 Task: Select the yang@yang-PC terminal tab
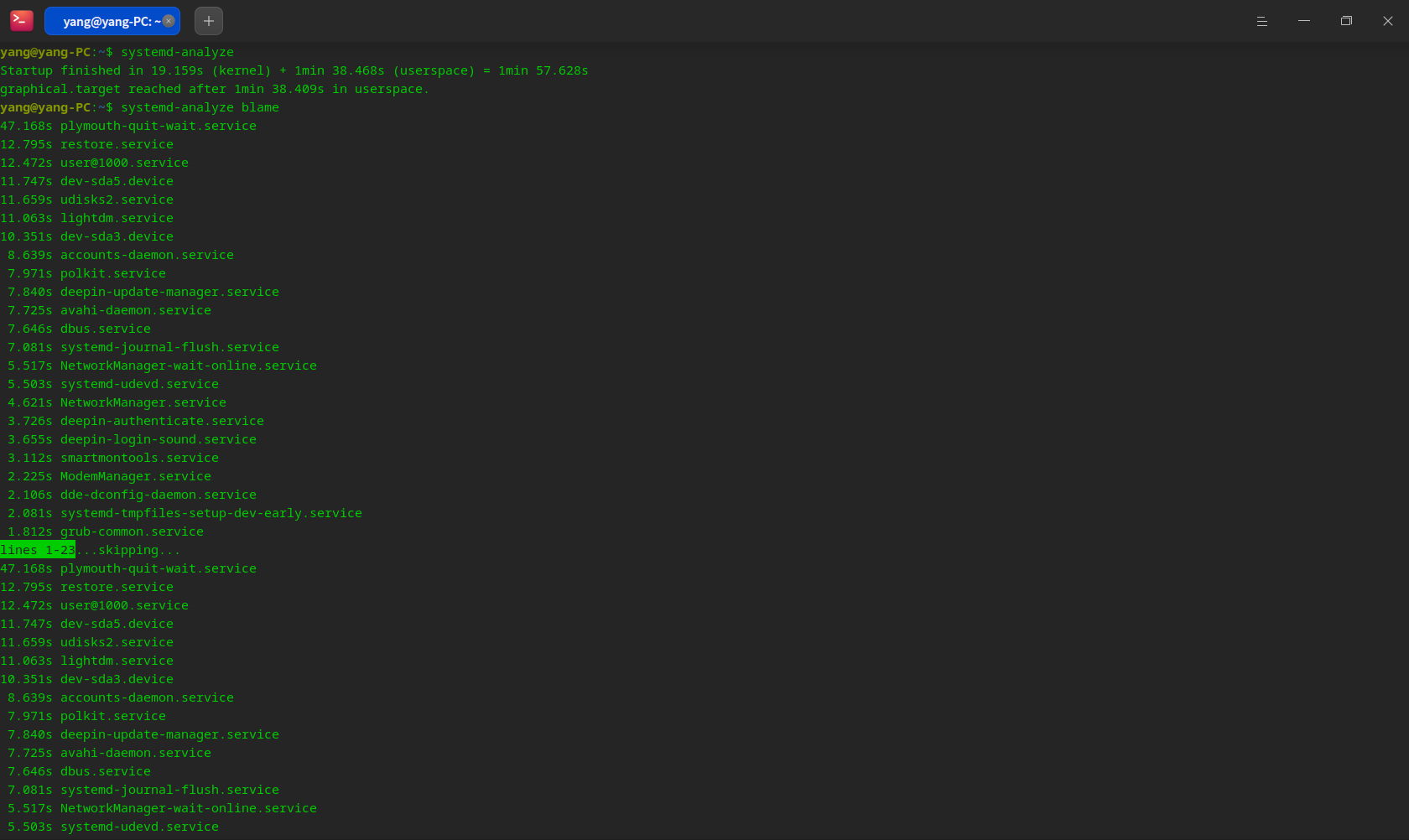coord(112,21)
